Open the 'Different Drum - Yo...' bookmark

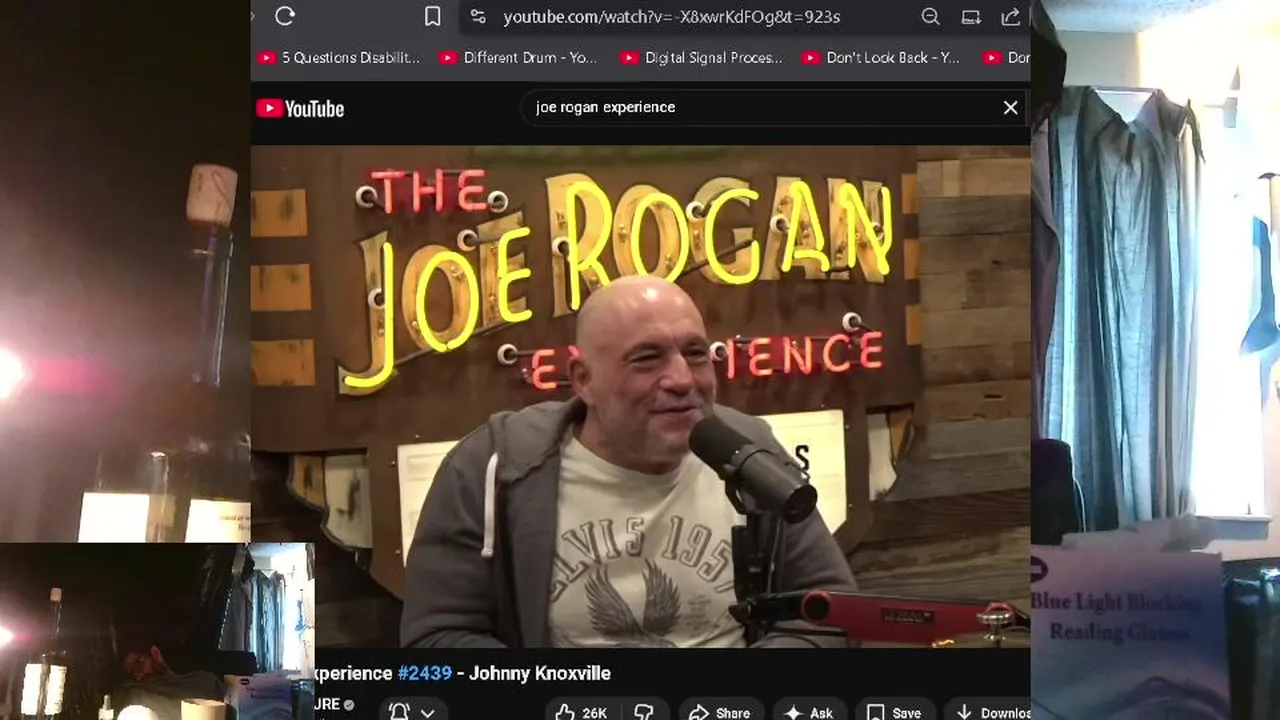(x=519, y=58)
